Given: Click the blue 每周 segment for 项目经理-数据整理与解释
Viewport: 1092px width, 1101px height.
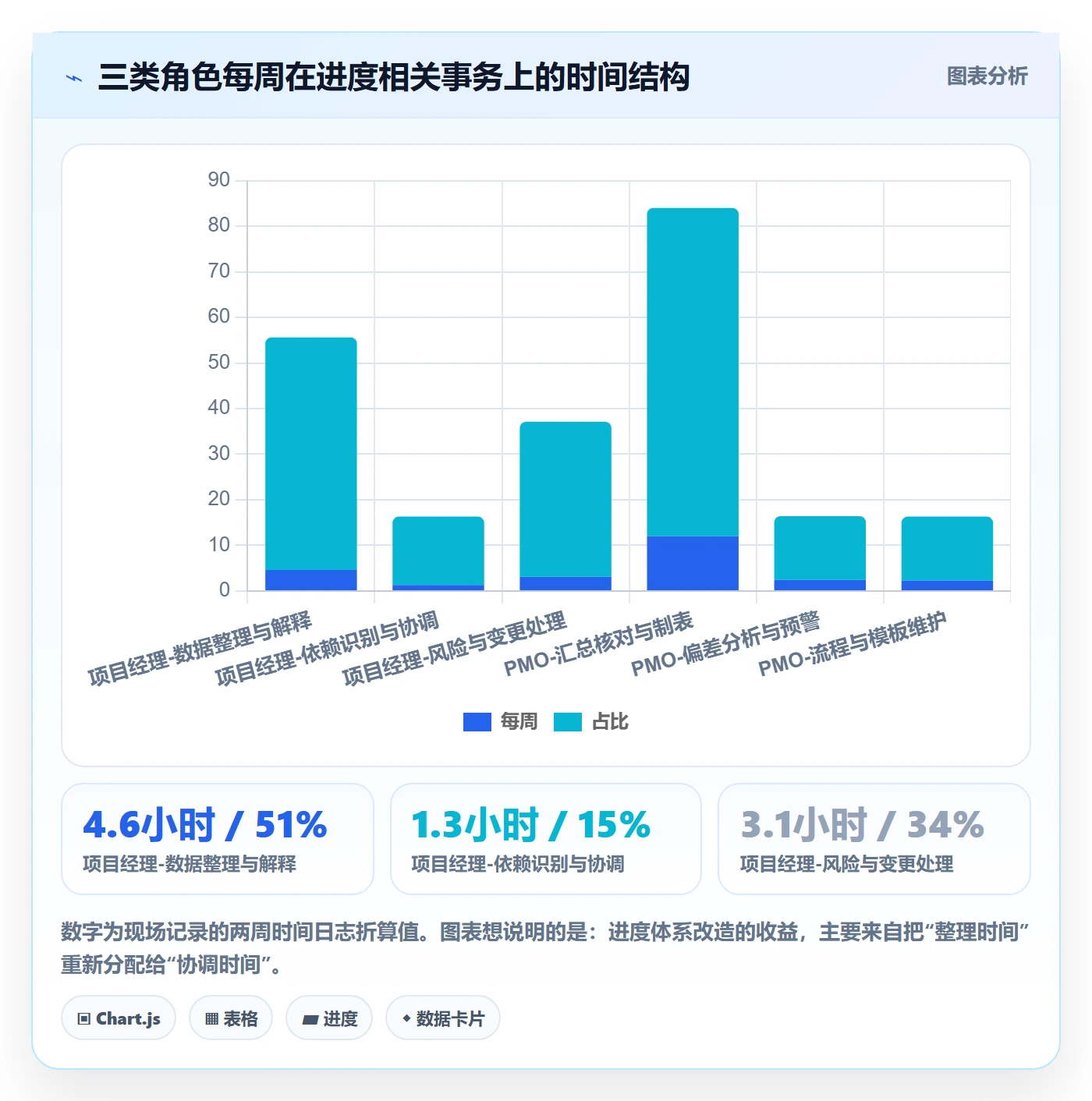Looking at the screenshot, I should pyautogui.click(x=311, y=580).
